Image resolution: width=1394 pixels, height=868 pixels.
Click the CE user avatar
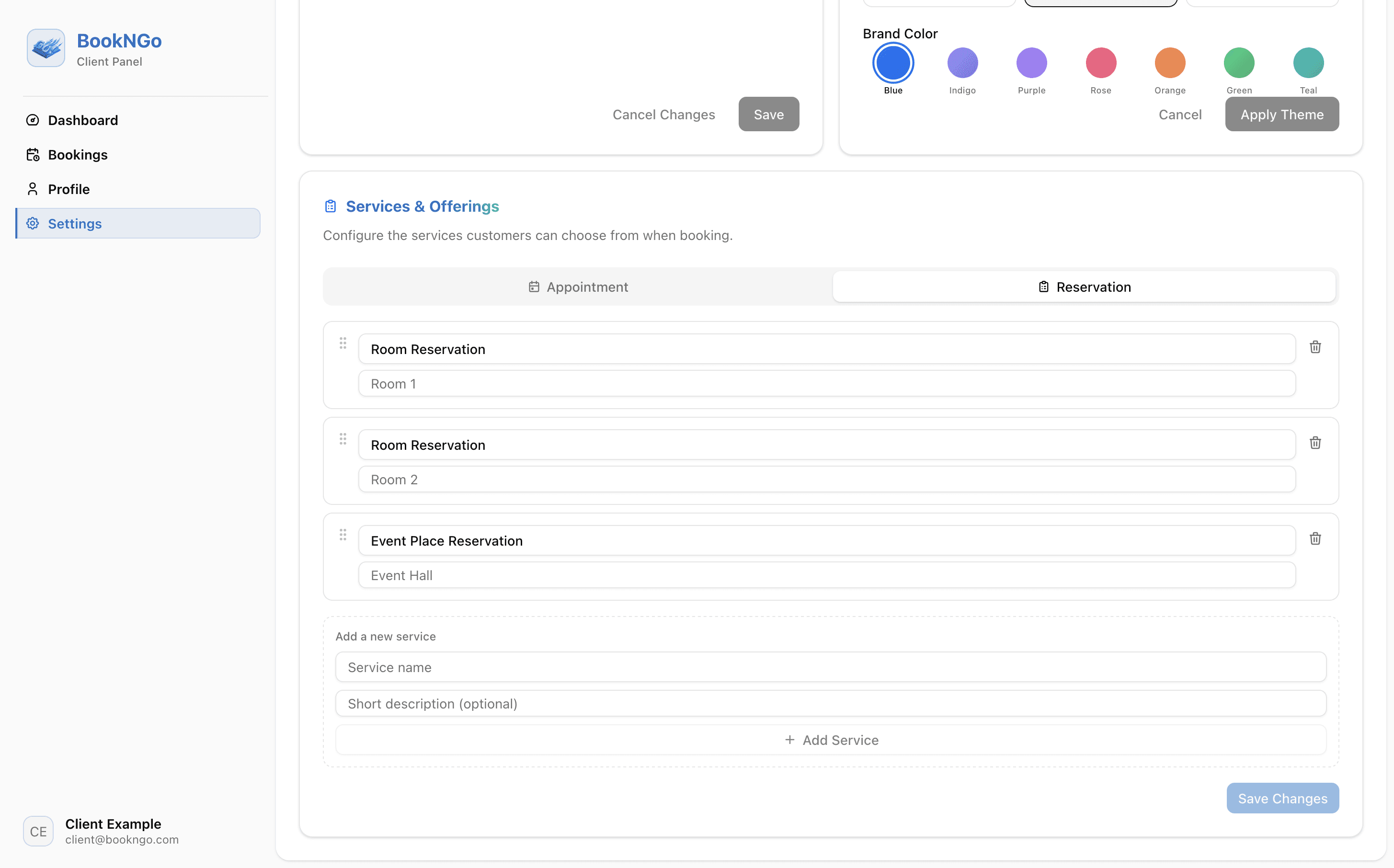pyautogui.click(x=38, y=831)
